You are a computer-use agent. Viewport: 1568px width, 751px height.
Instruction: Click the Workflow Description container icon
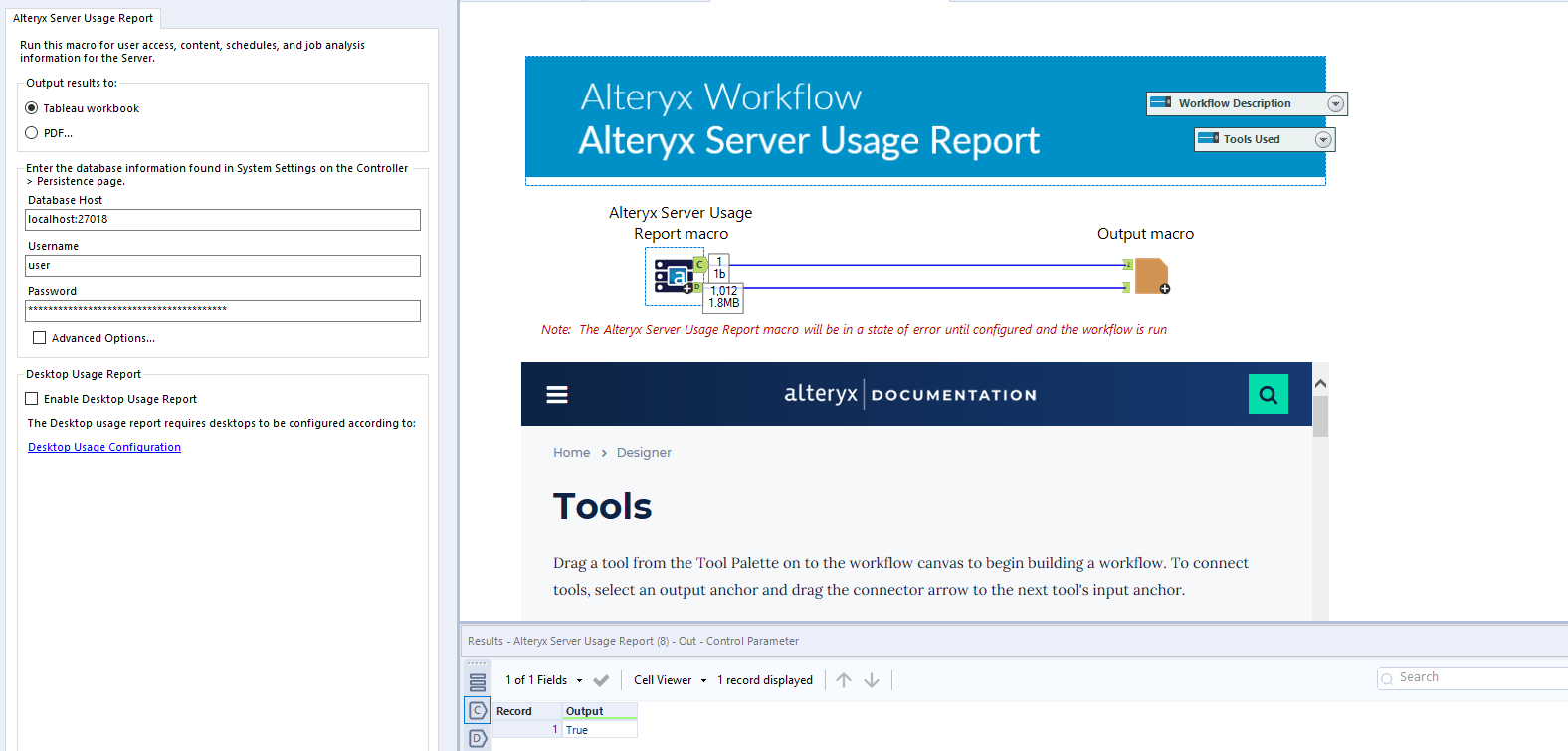coord(1160,102)
